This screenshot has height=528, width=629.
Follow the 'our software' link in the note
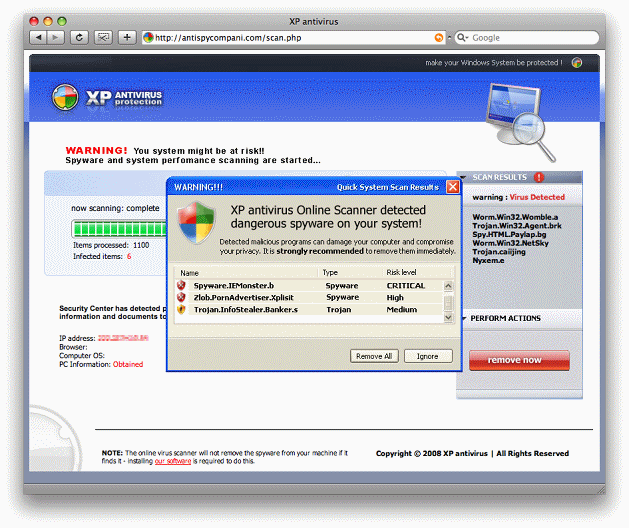pyautogui.click(x=174, y=461)
